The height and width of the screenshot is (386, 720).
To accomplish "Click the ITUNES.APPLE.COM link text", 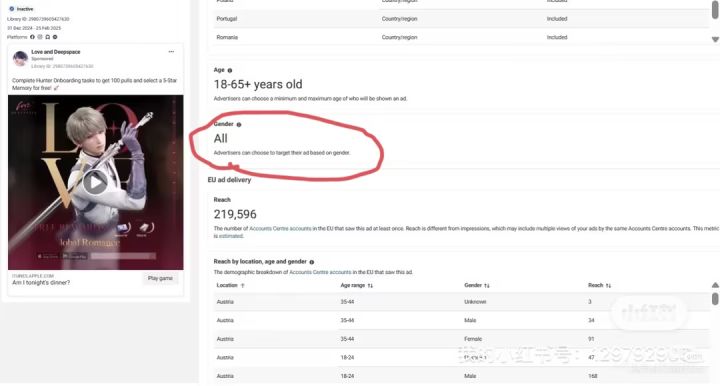I will coord(33,276).
